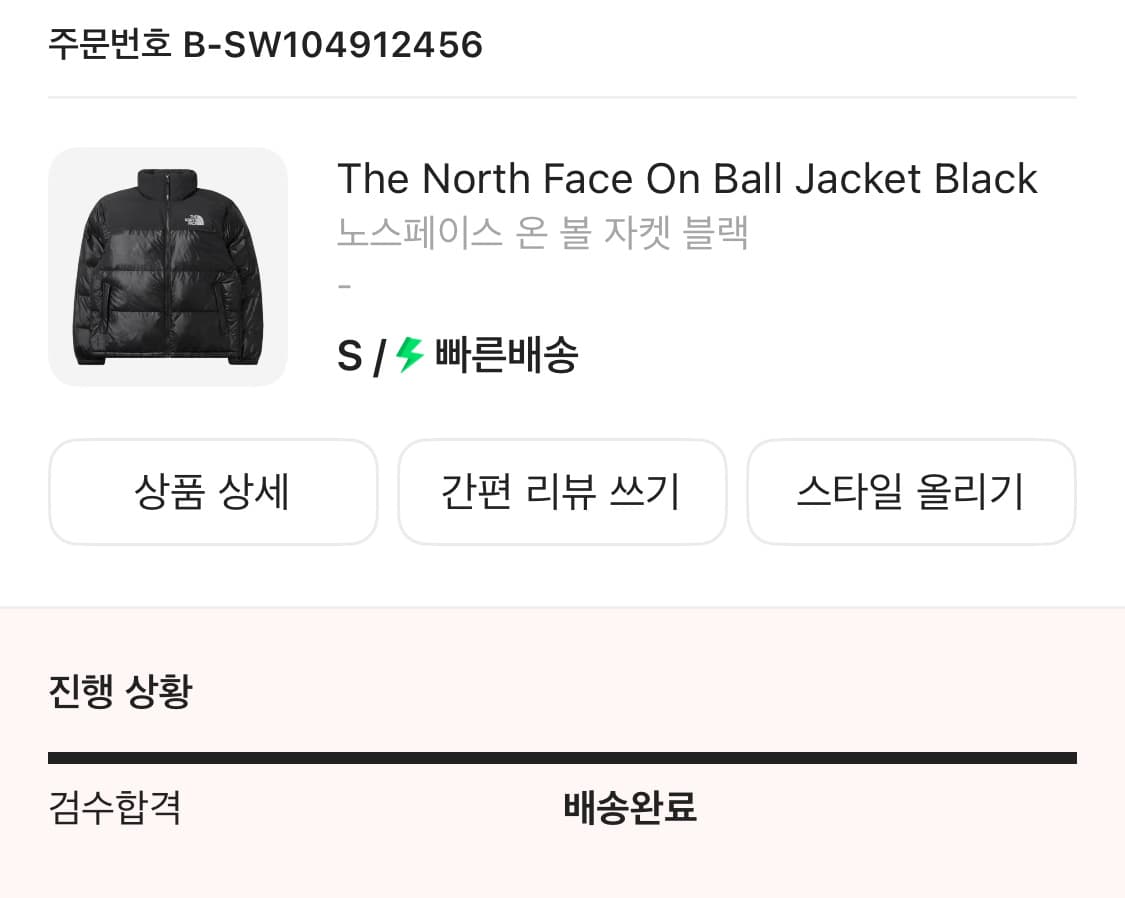Click the 배송완료 delivery completed status
1125x898 pixels.
(x=630, y=808)
